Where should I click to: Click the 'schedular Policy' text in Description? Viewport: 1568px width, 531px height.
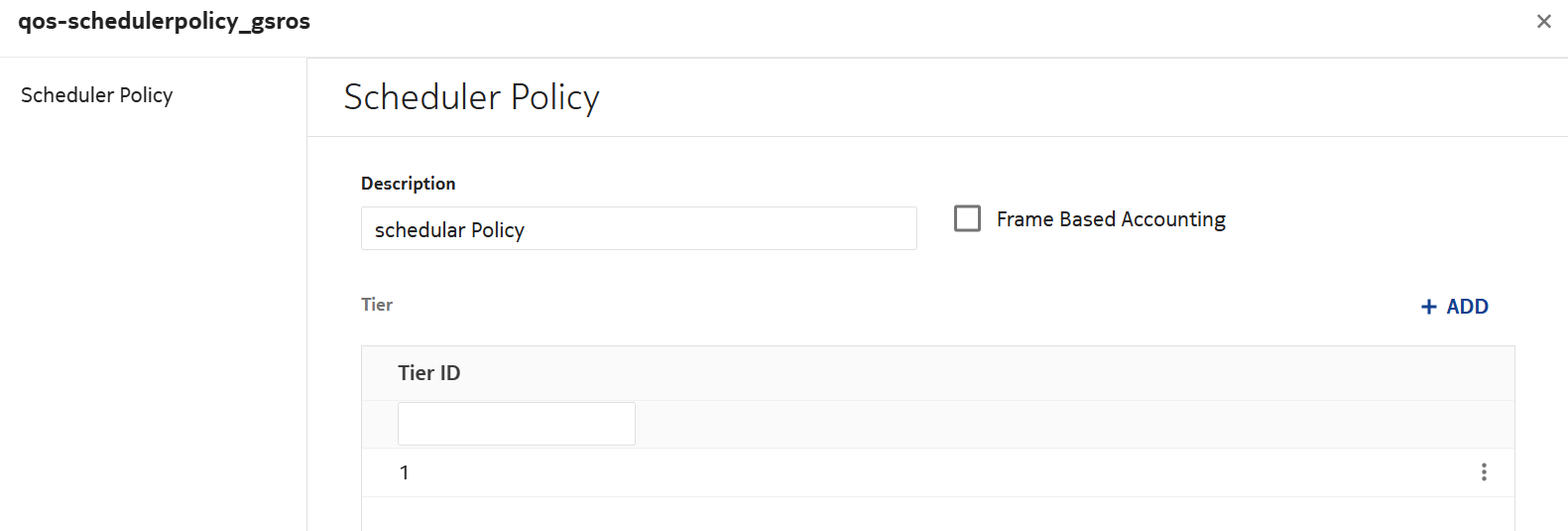[449, 229]
